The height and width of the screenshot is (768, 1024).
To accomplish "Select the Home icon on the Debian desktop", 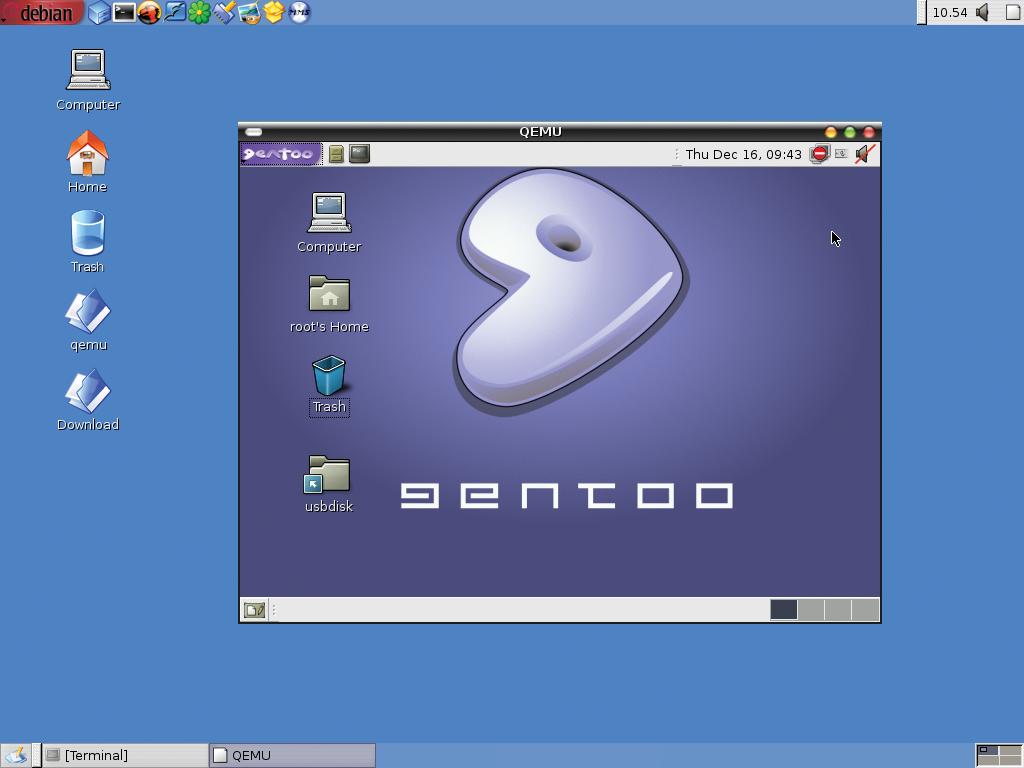I will tap(88, 161).
